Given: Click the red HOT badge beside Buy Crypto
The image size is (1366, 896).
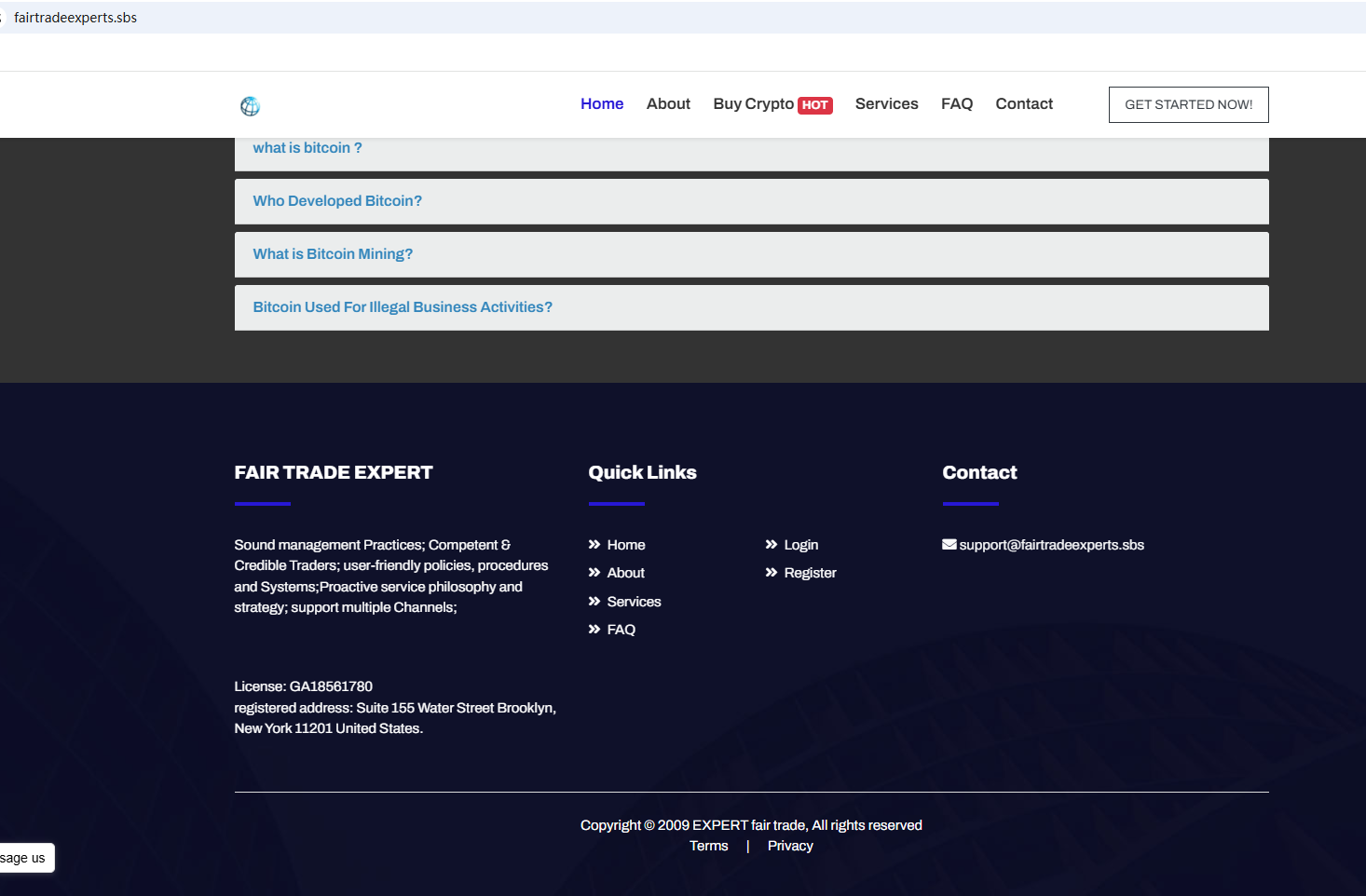Looking at the screenshot, I should [814, 105].
